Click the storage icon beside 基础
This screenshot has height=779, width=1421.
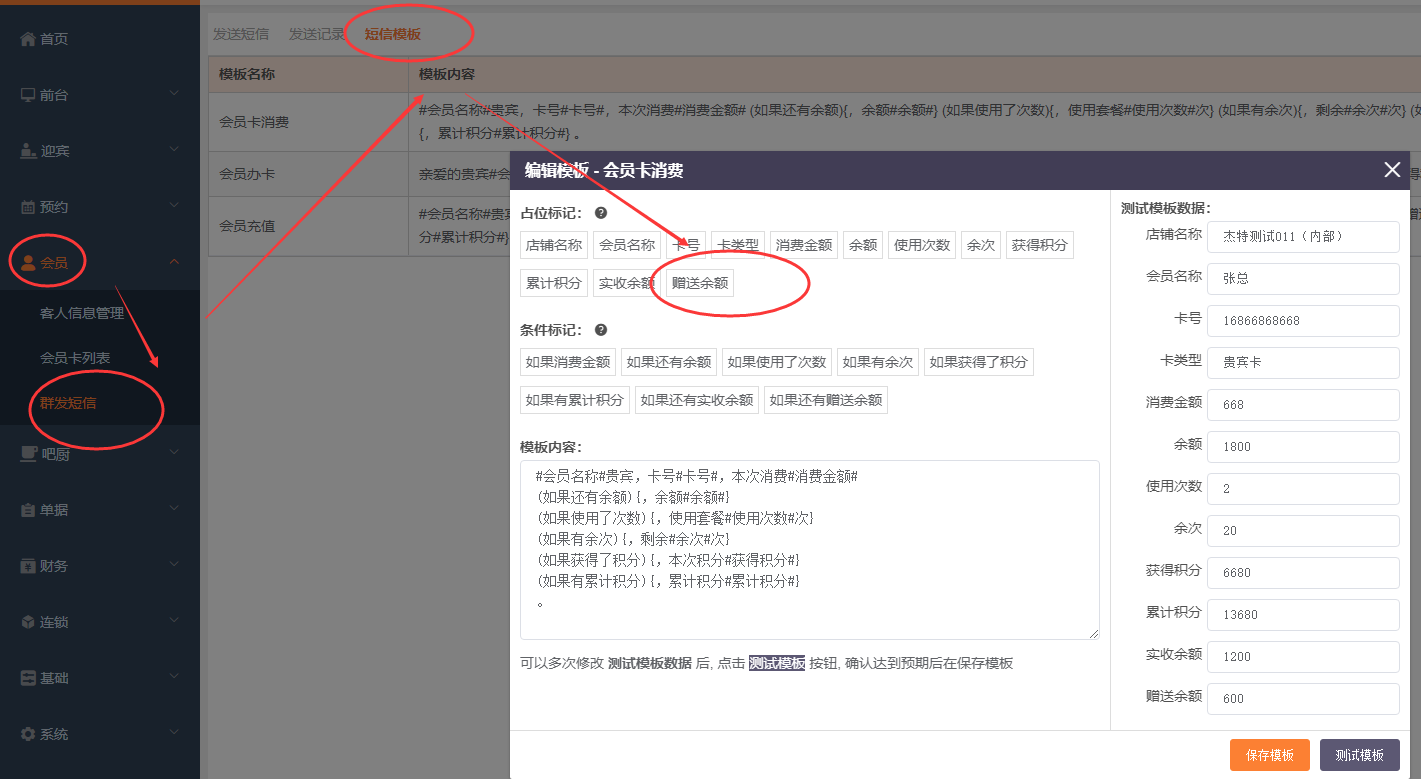coord(28,678)
